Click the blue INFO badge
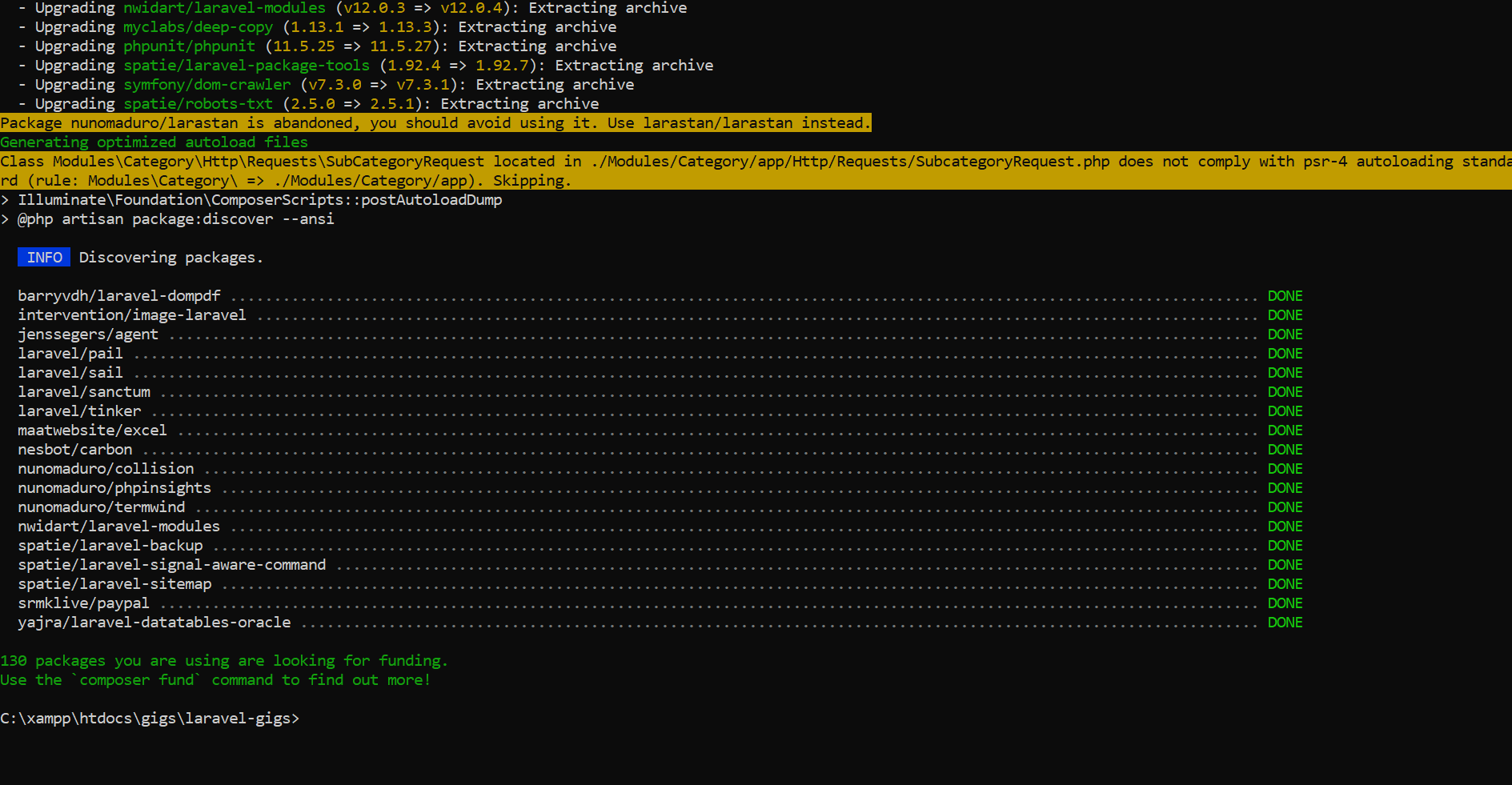This screenshot has height=785, width=1512. pyautogui.click(x=43, y=257)
